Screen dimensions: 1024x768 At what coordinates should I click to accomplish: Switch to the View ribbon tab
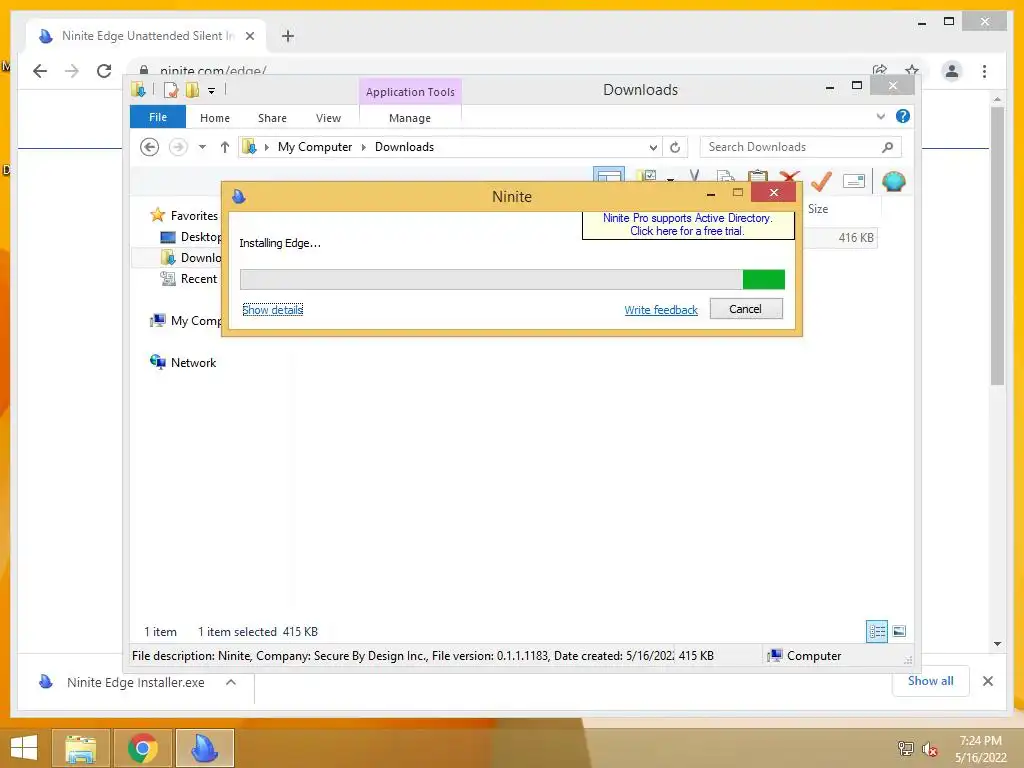(x=328, y=118)
